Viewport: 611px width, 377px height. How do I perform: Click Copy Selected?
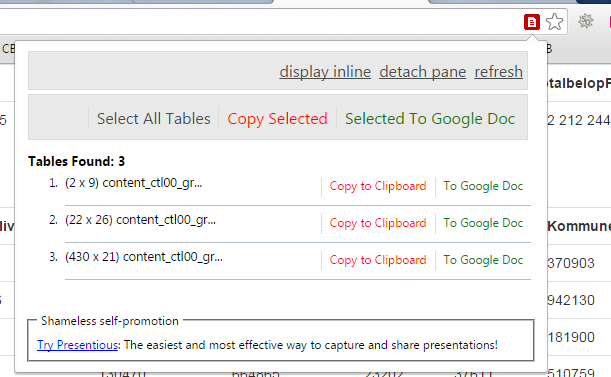point(277,119)
